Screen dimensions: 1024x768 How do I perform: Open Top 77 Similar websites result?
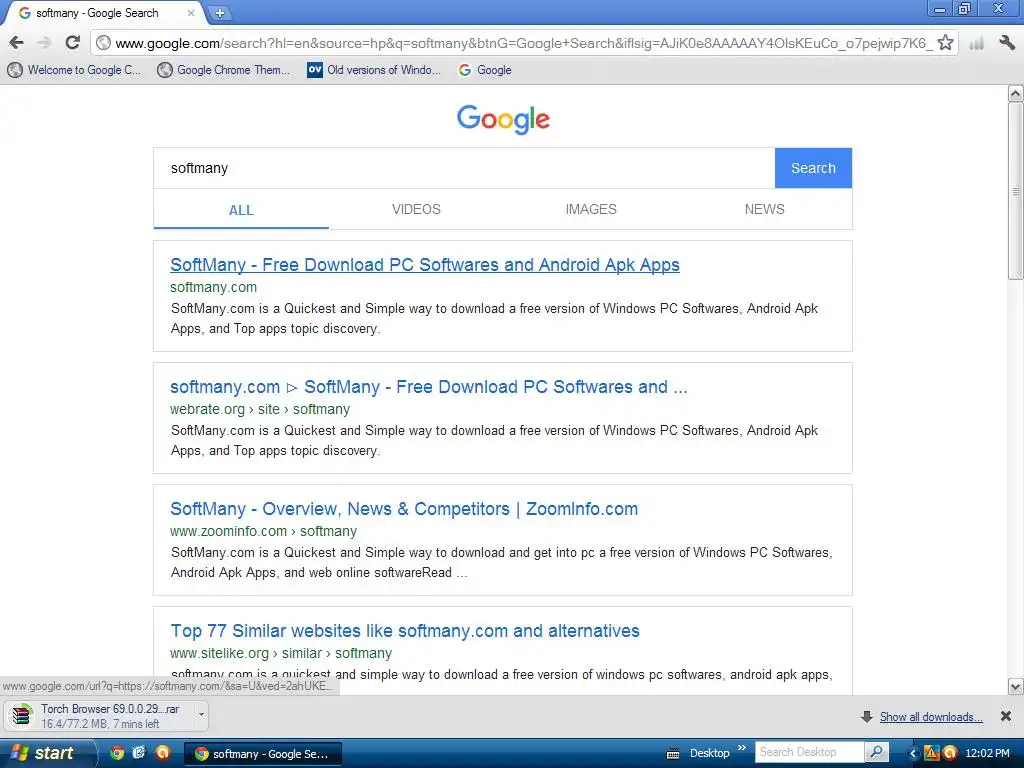coord(405,631)
